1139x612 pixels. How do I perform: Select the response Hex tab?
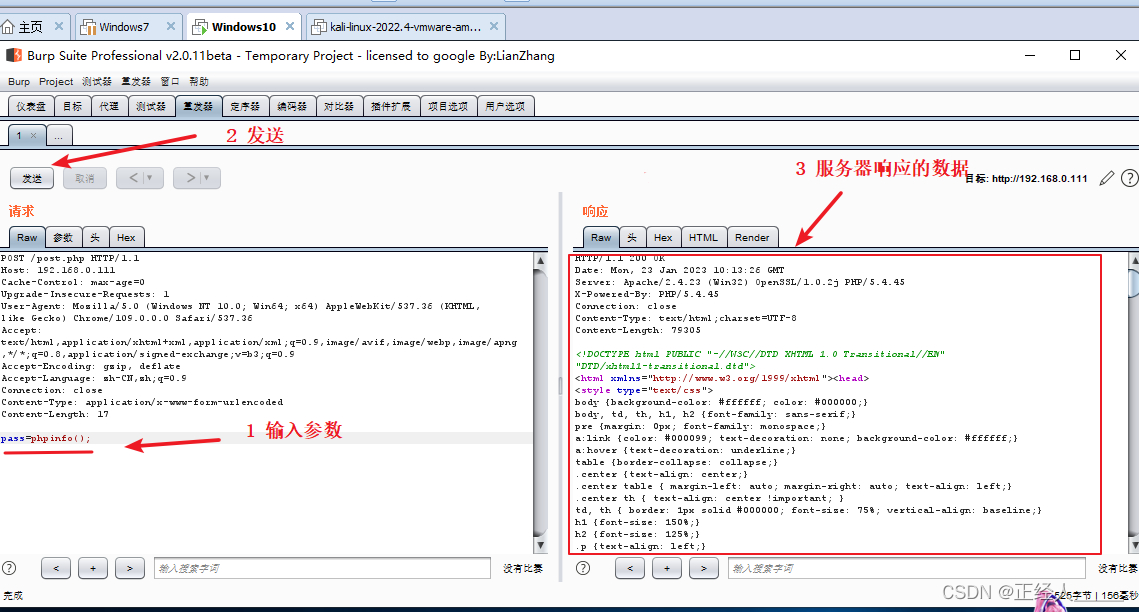663,237
